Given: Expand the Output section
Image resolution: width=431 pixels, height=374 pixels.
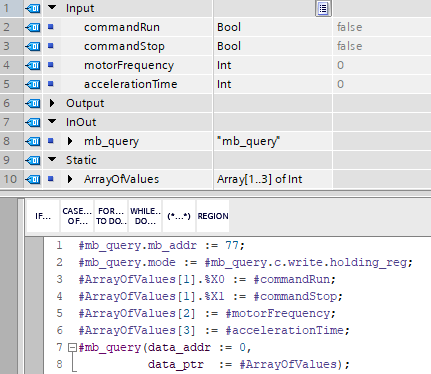Looking at the screenshot, I should [52, 103].
